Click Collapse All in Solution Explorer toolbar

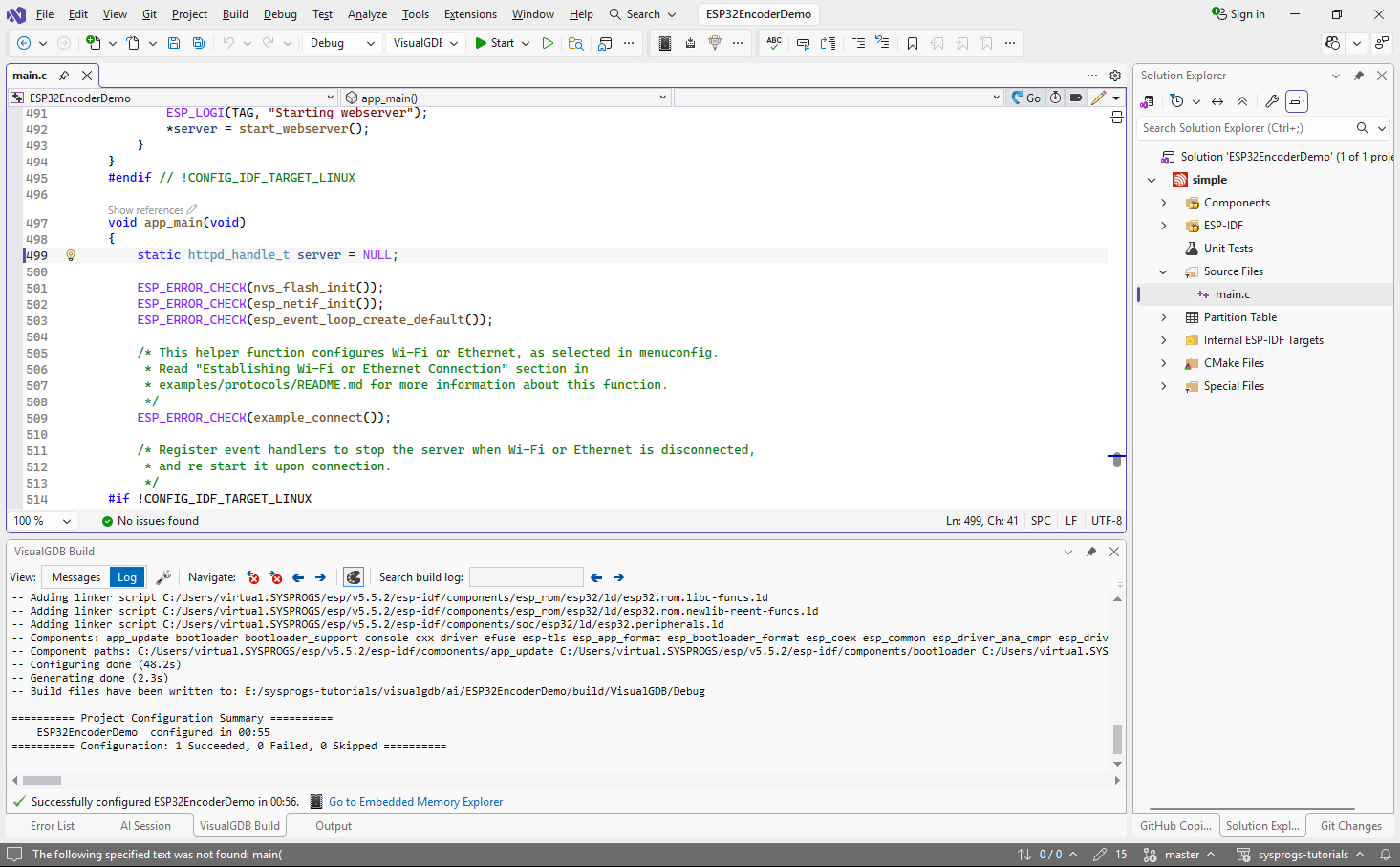coord(1242,101)
